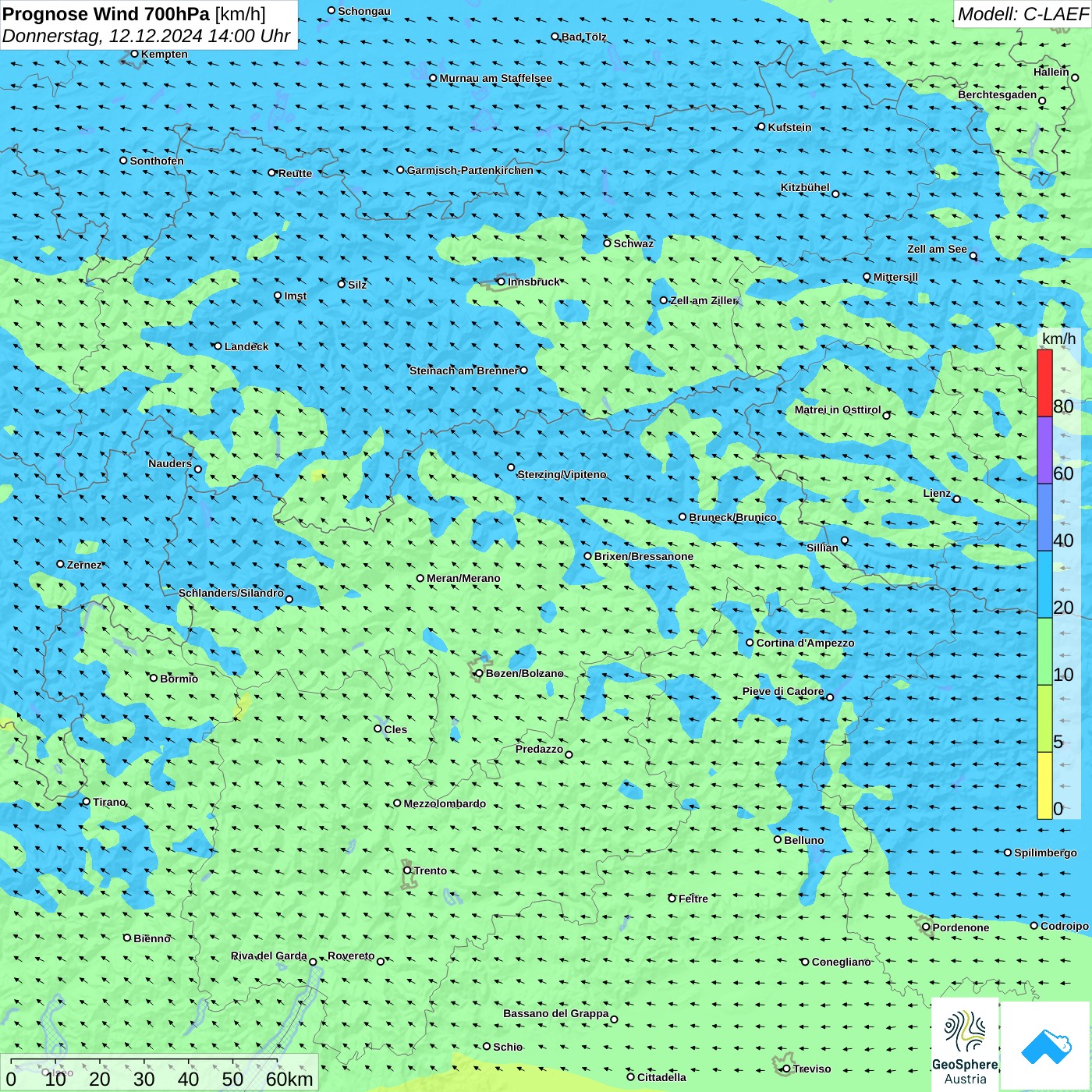Click the 'Zell am See' label
1092x1092 pixels.
click(x=937, y=250)
